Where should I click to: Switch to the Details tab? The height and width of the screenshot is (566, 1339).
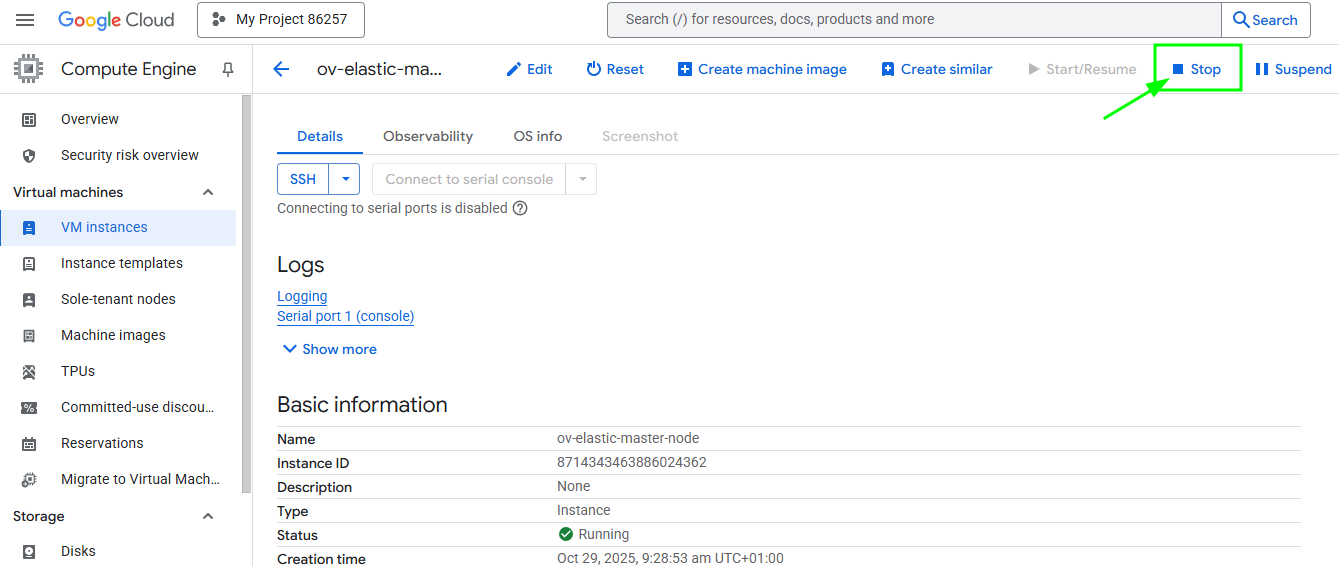click(x=320, y=136)
